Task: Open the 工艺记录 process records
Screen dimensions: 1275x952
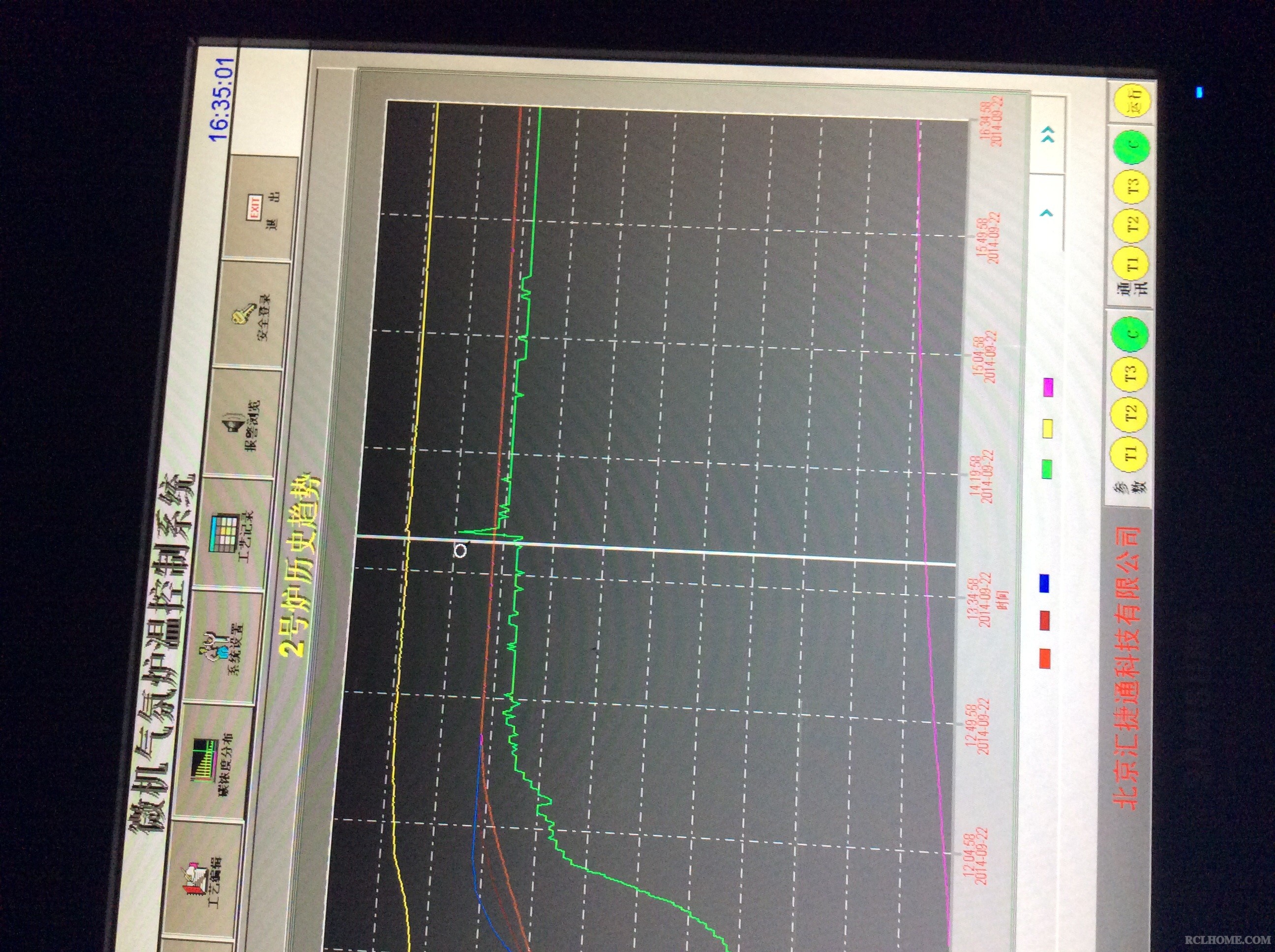Action: click(x=234, y=533)
